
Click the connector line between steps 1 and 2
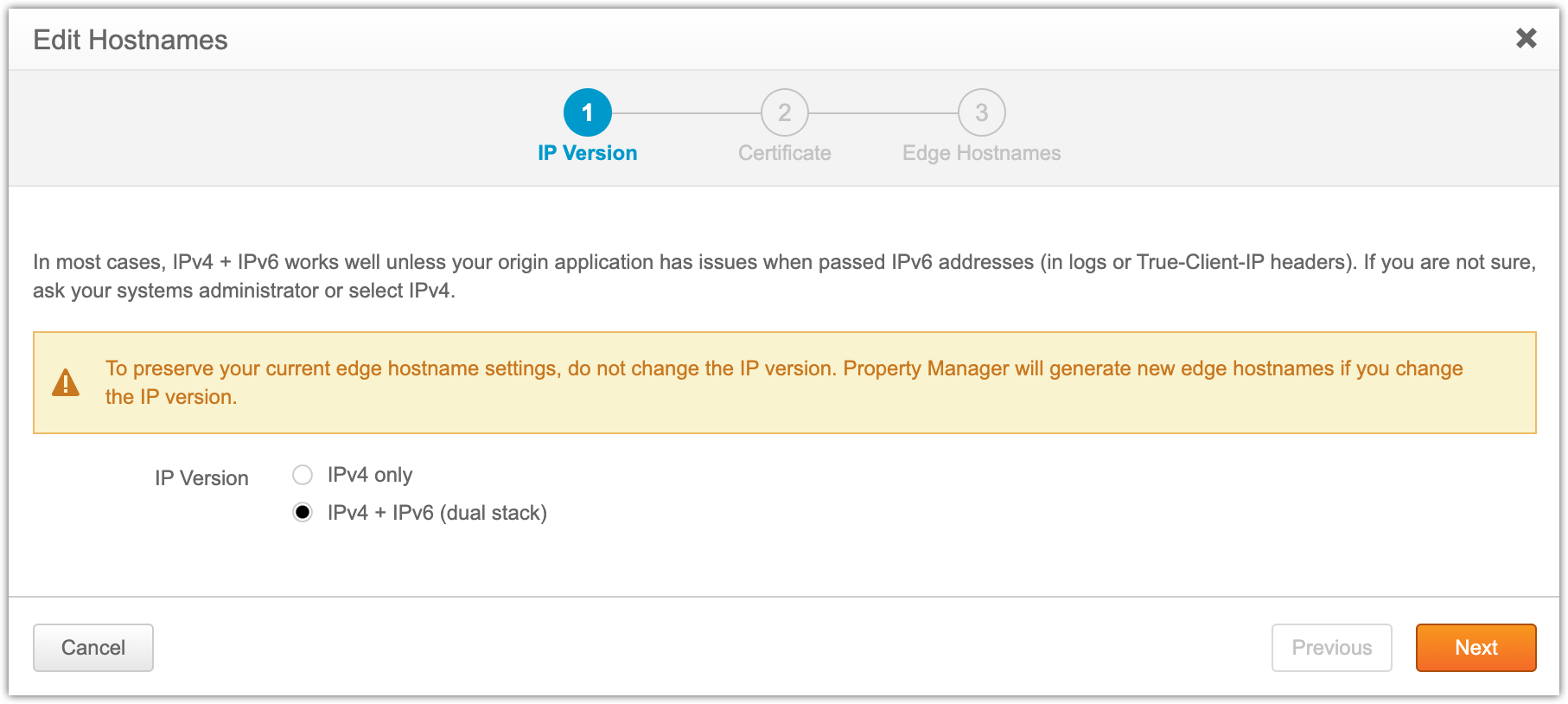tap(686, 112)
